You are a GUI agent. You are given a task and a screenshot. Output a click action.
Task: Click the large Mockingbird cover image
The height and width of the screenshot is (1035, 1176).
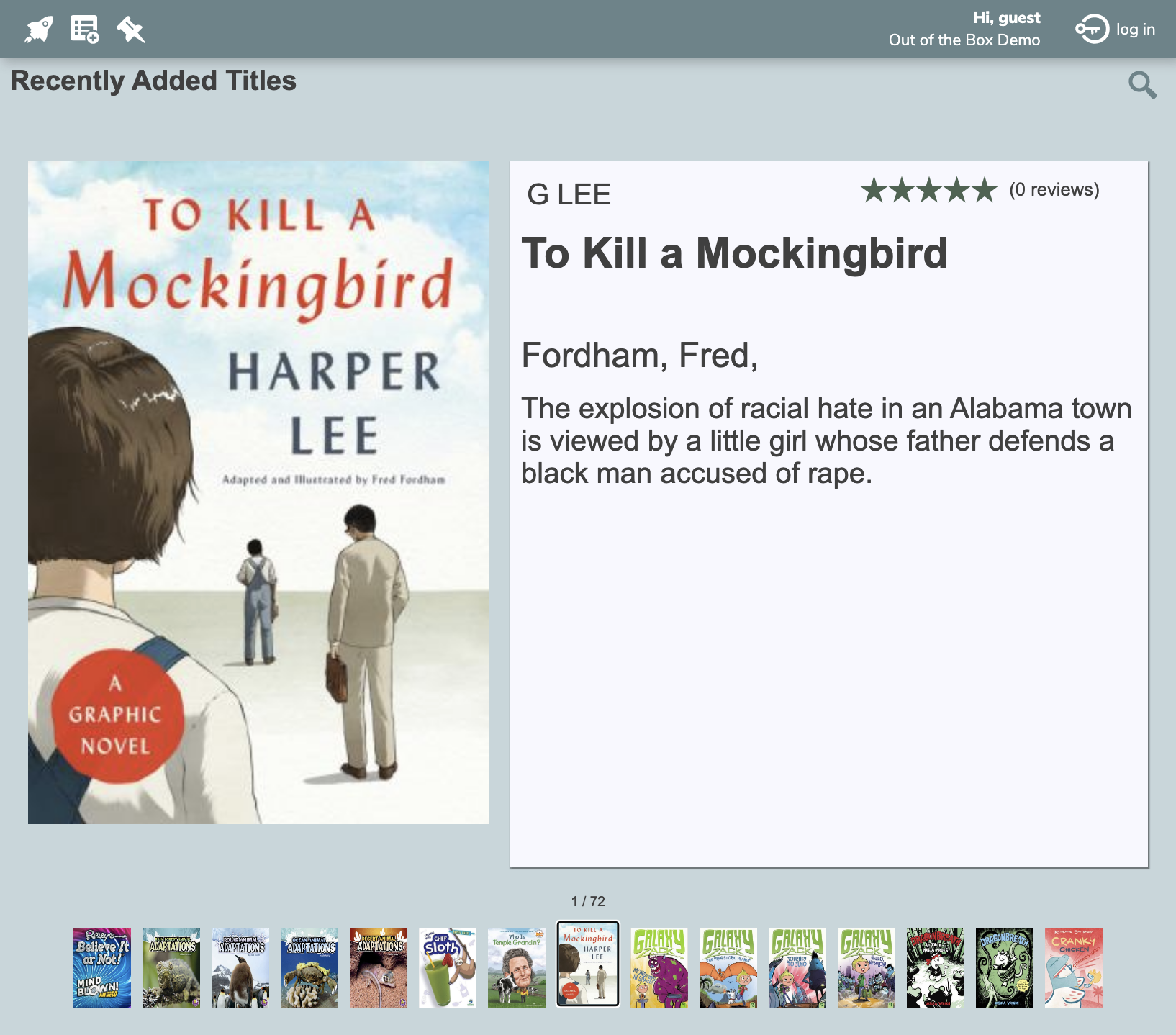pyautogui.click(x=258, y=492)
